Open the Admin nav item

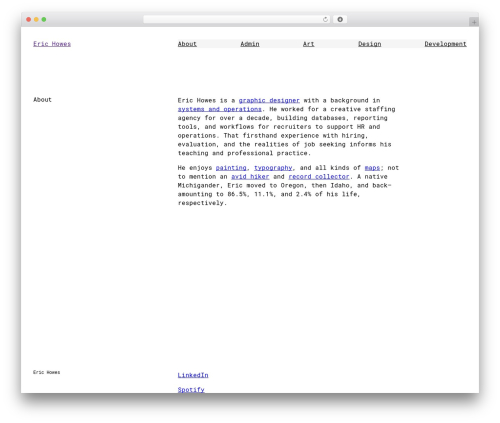[x=250, y=44]
